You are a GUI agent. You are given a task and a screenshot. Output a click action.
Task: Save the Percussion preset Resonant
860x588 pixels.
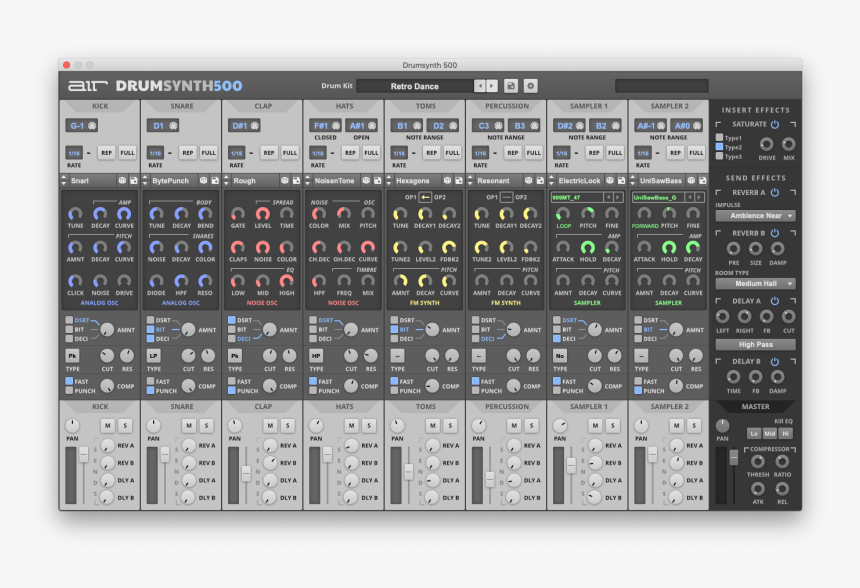coord(540,180)
